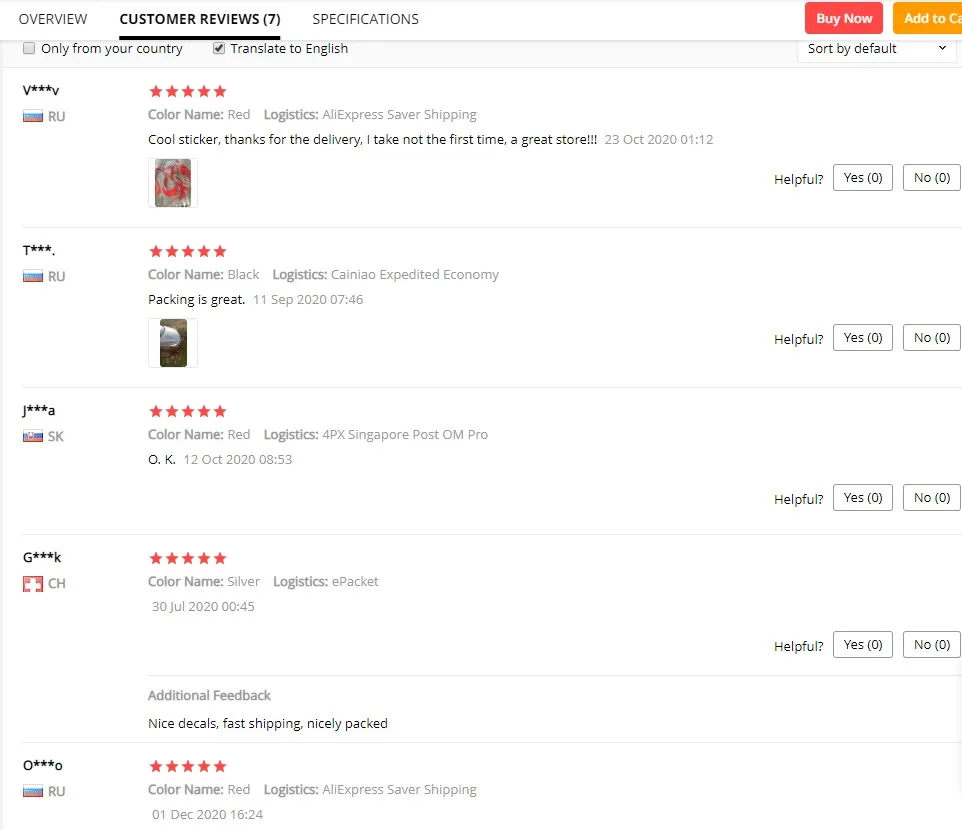This screenshot has height=830, width=962.
Task: Click the star rating on J***a's review
Action: click(188, 411)
